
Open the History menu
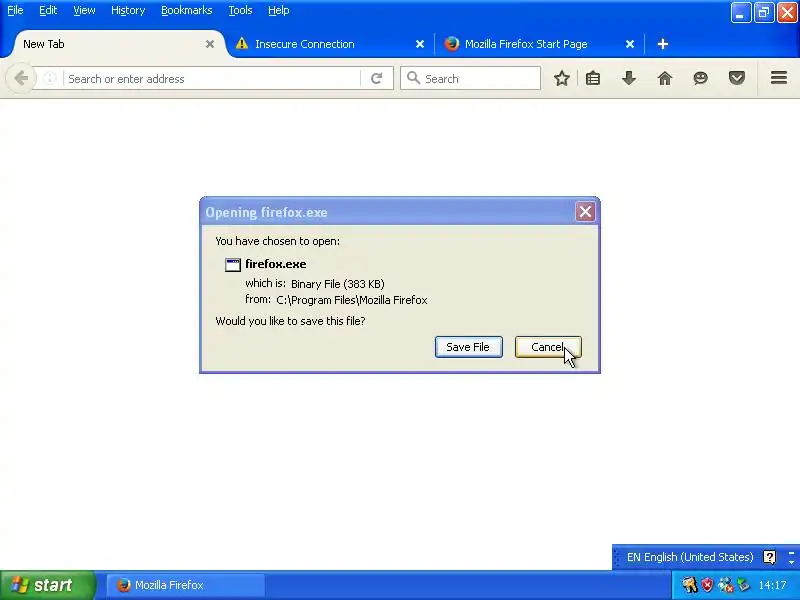coord(128,10)
